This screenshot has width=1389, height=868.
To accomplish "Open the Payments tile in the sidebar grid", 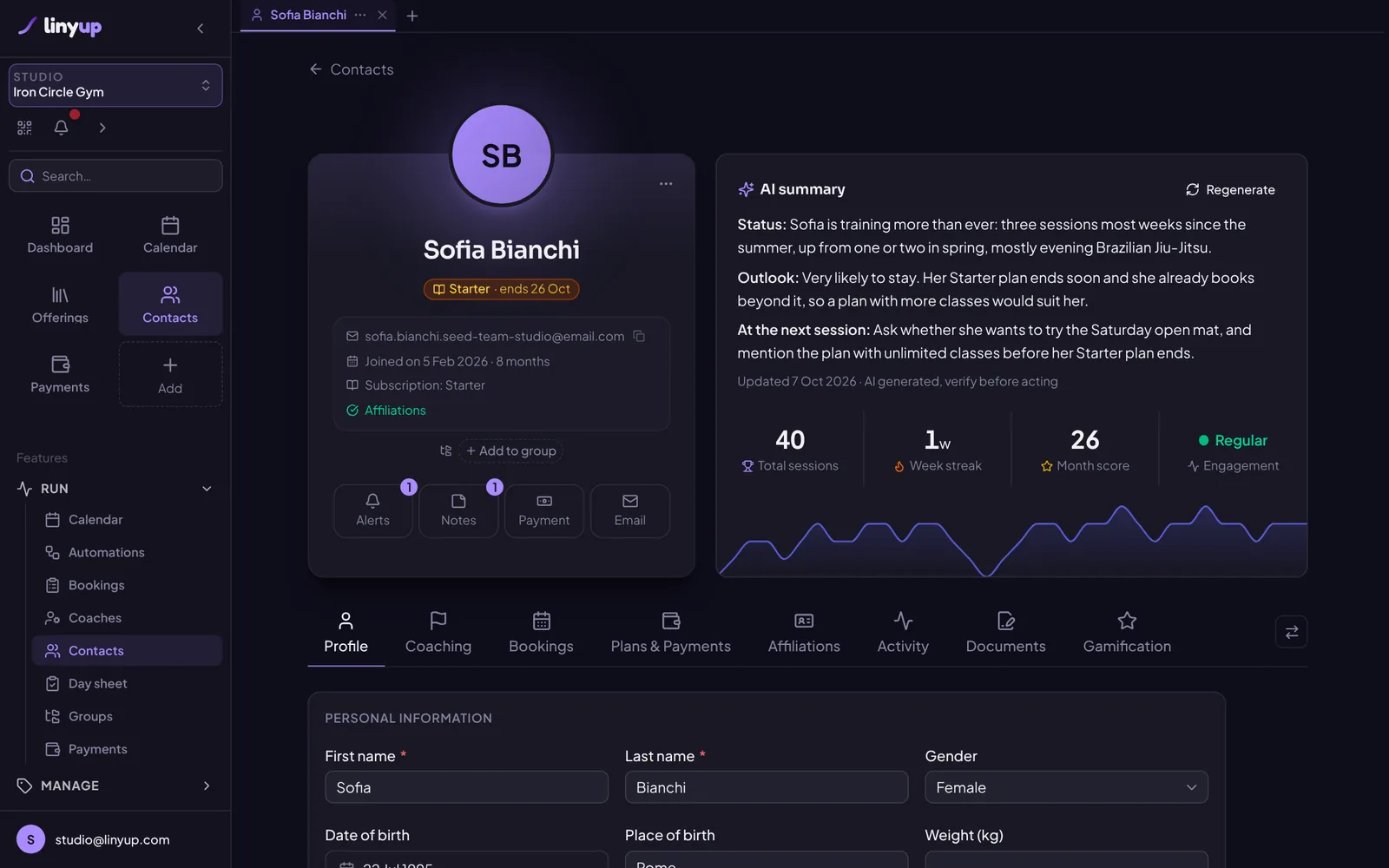I will 60,374.
